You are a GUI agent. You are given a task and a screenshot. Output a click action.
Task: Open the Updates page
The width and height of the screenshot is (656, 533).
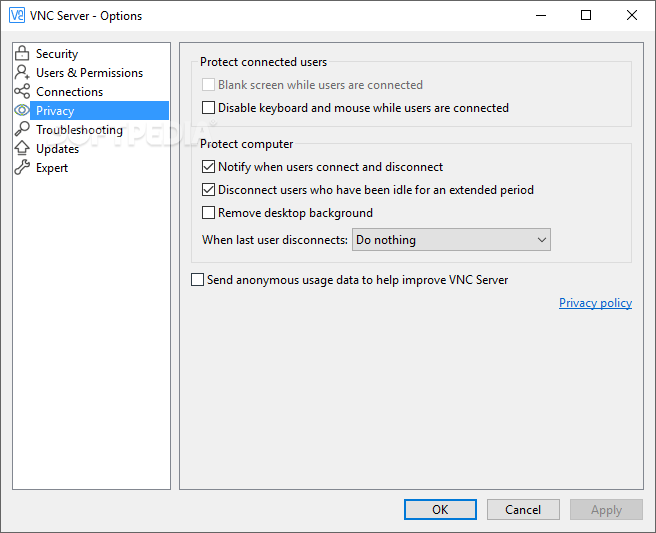57,149
